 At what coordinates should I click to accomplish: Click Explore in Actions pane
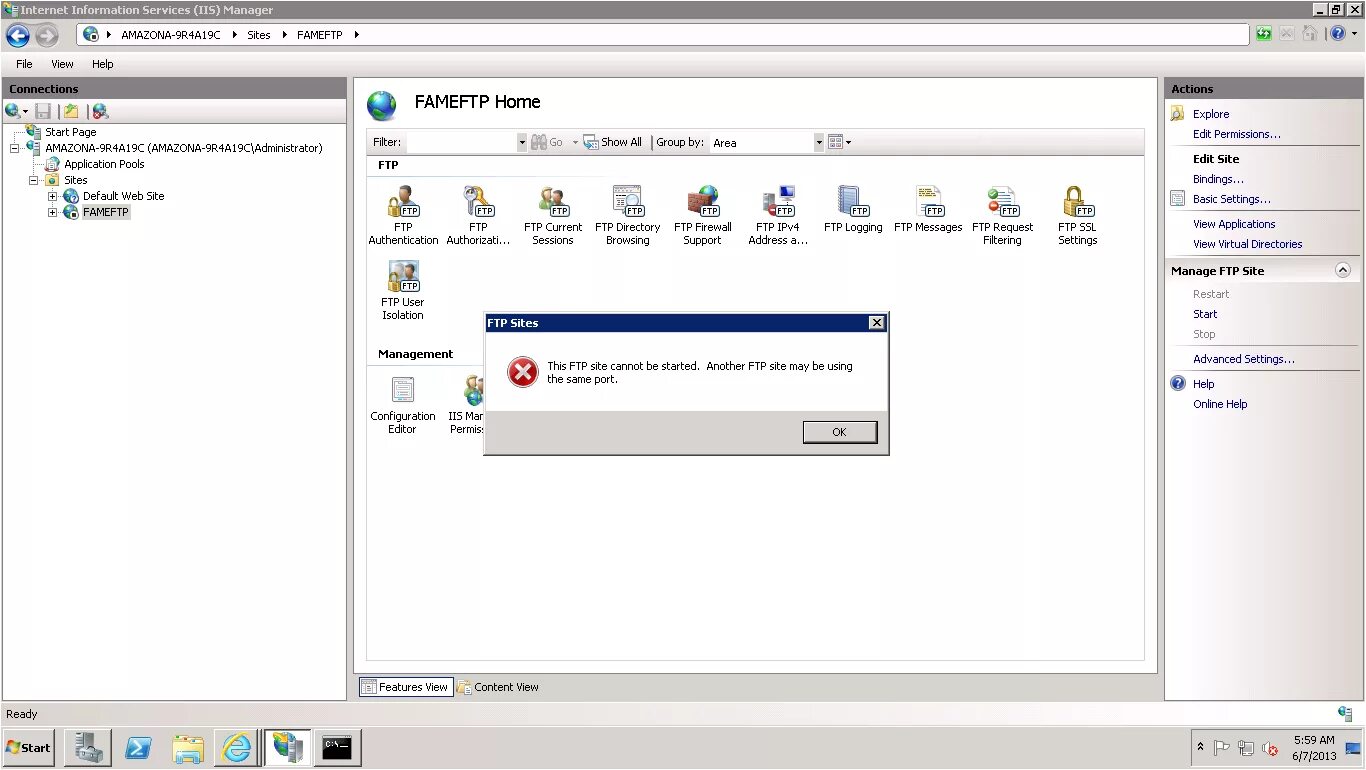[x=1211, y=114]
